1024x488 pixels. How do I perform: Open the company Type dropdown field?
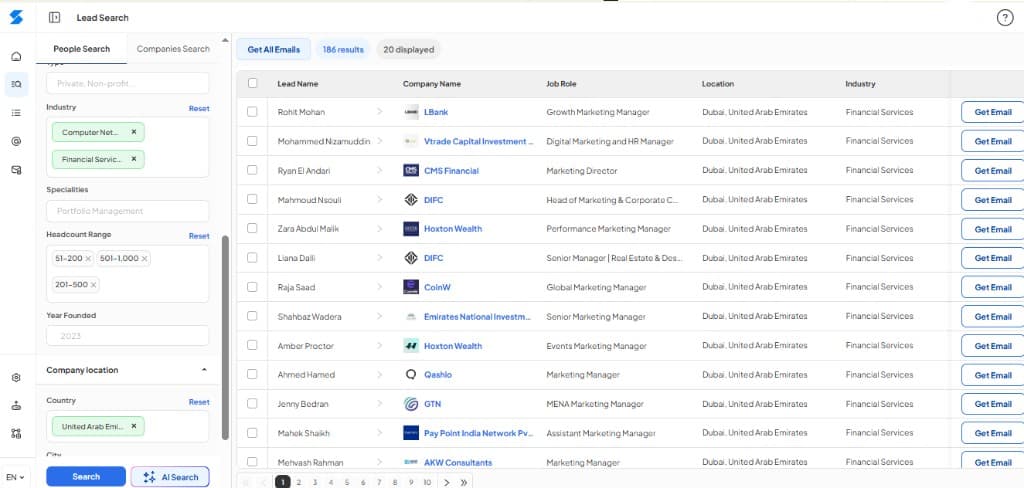click(127, 83)
